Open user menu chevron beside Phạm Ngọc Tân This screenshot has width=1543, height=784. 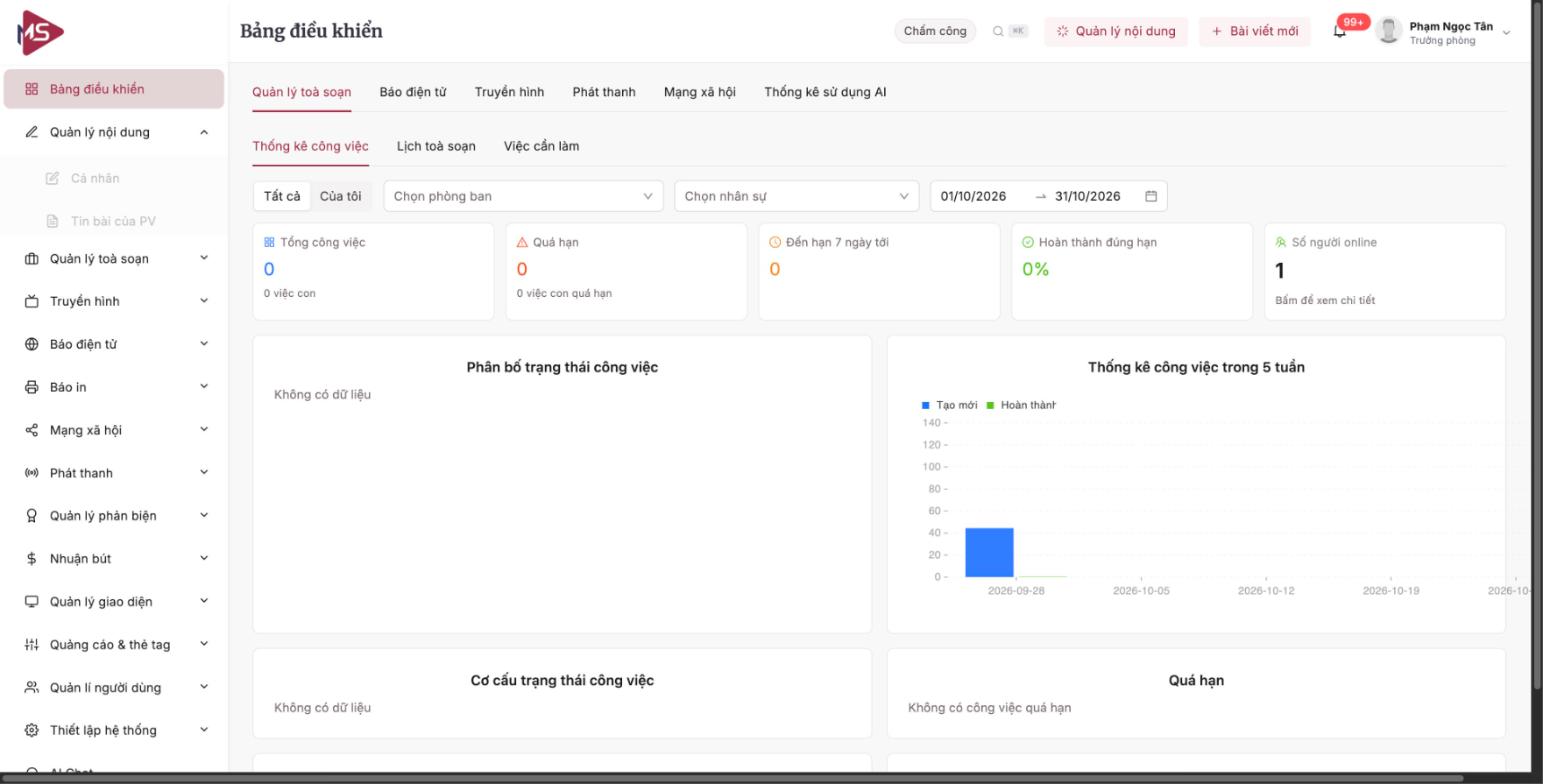pos(1506,32)
